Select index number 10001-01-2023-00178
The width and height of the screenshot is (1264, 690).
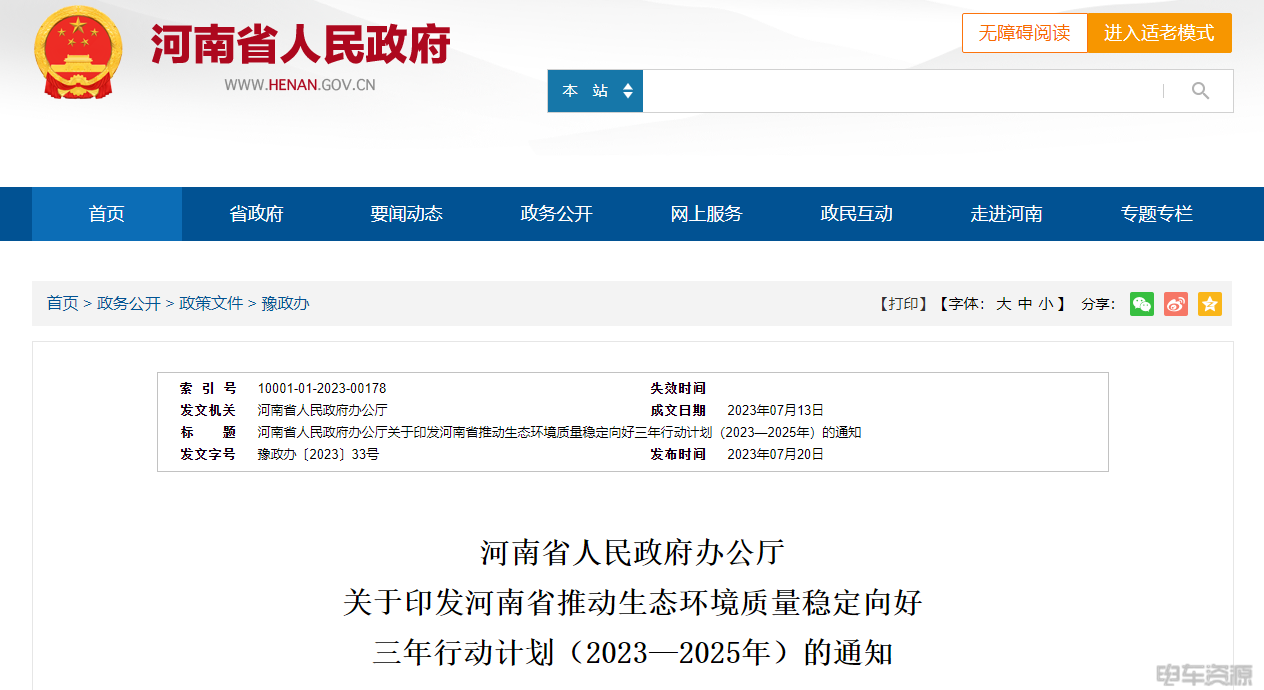[322, 388]
